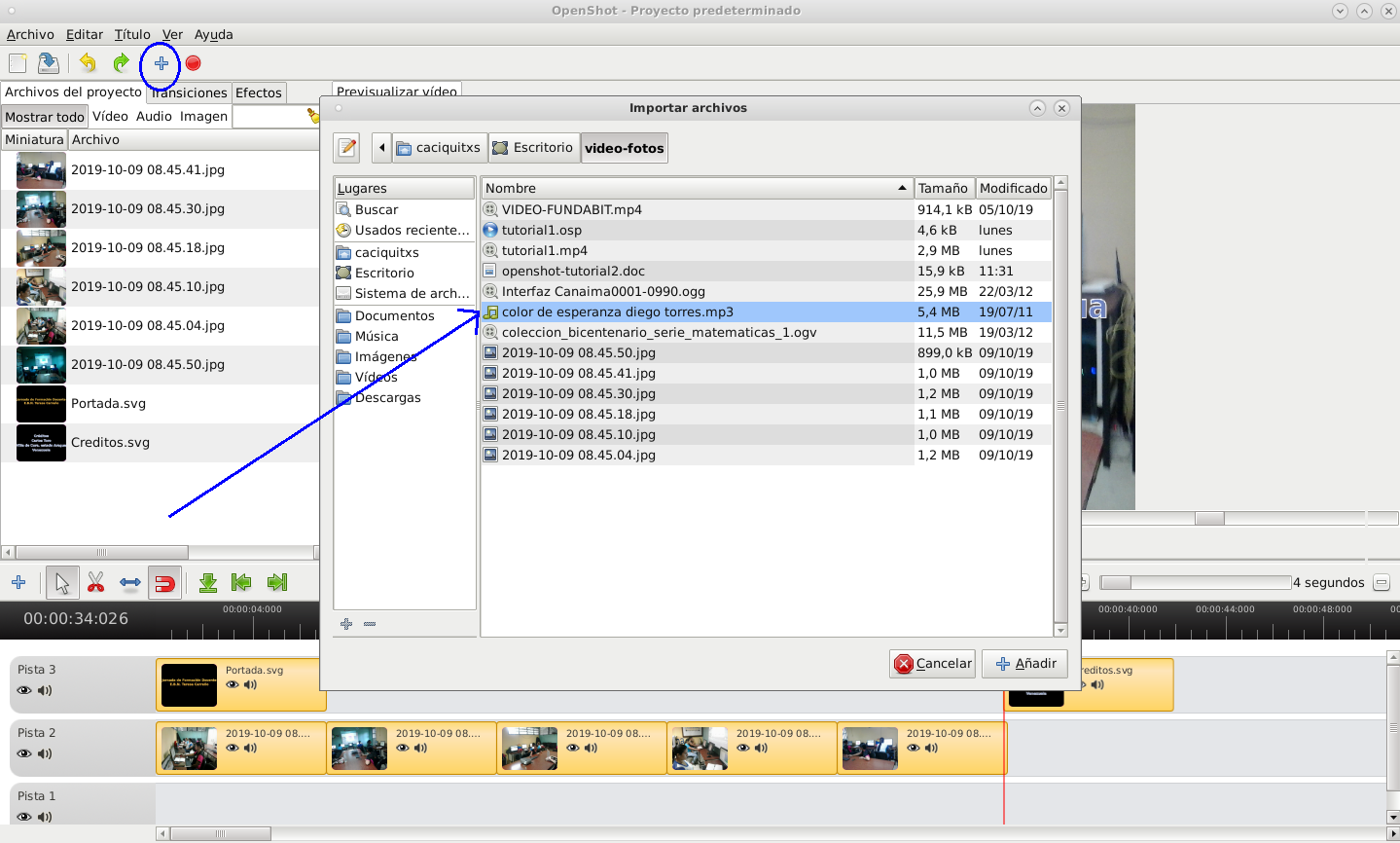Click the dialog file list vertical scrollbar

tap(1060, 406)
